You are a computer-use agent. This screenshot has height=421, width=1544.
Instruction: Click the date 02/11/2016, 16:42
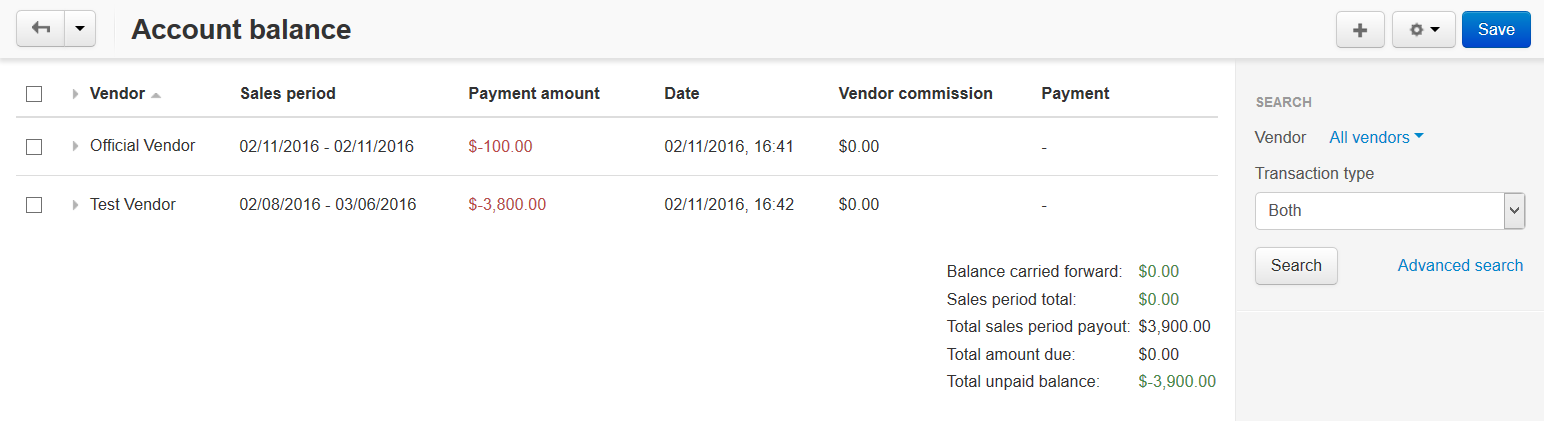[729, 204]
